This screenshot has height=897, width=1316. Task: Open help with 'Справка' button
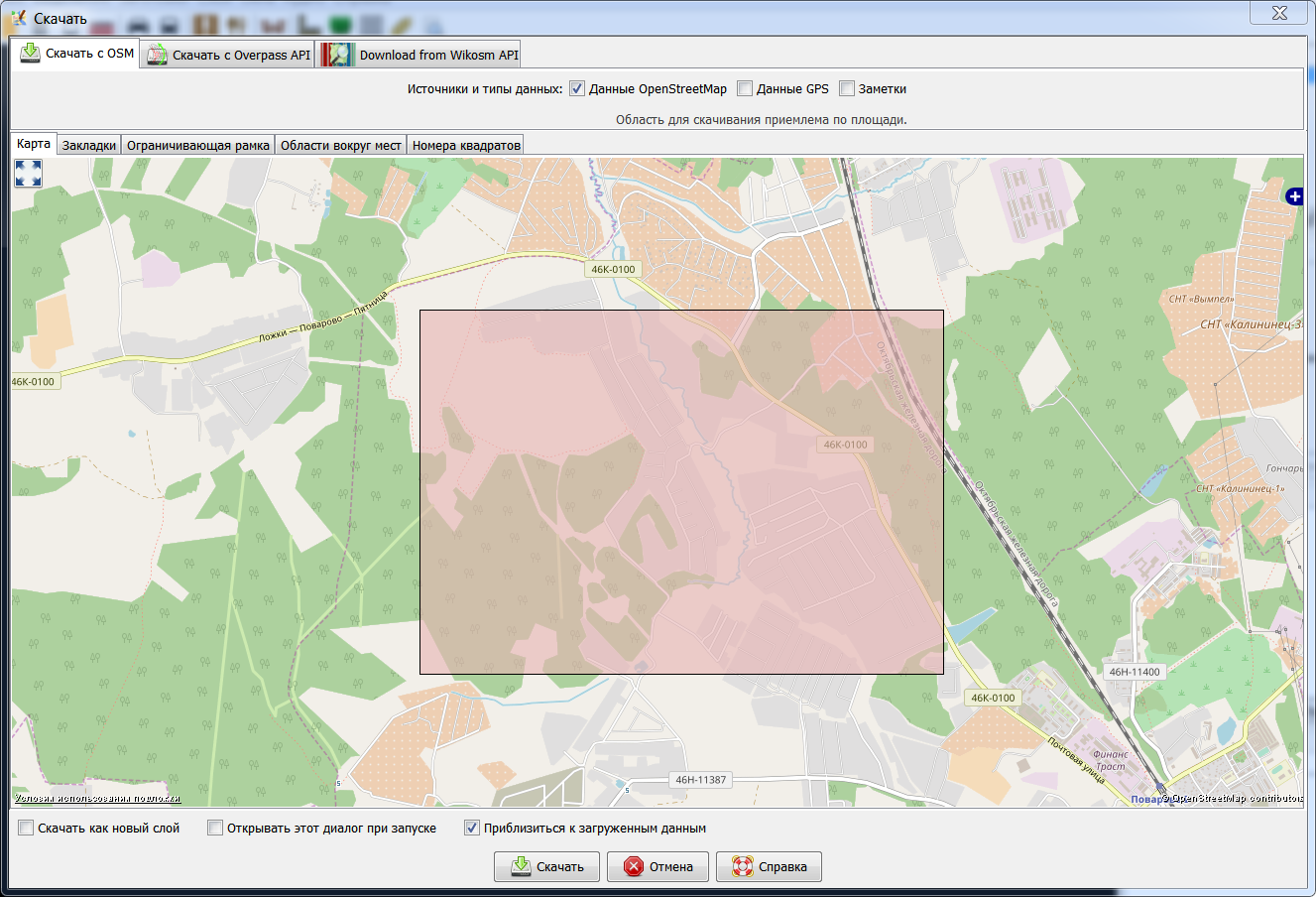pos(769,866)
